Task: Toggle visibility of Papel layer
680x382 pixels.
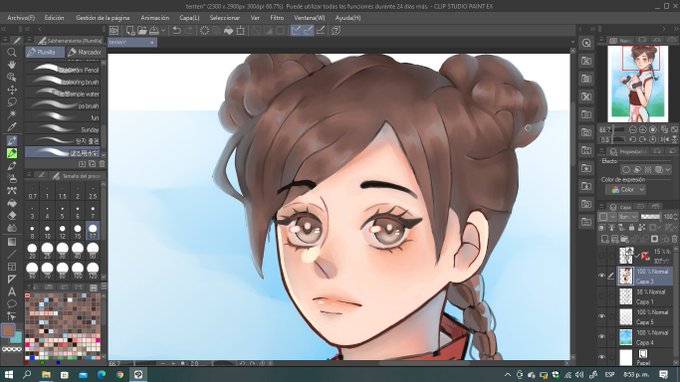Action: 602,357
